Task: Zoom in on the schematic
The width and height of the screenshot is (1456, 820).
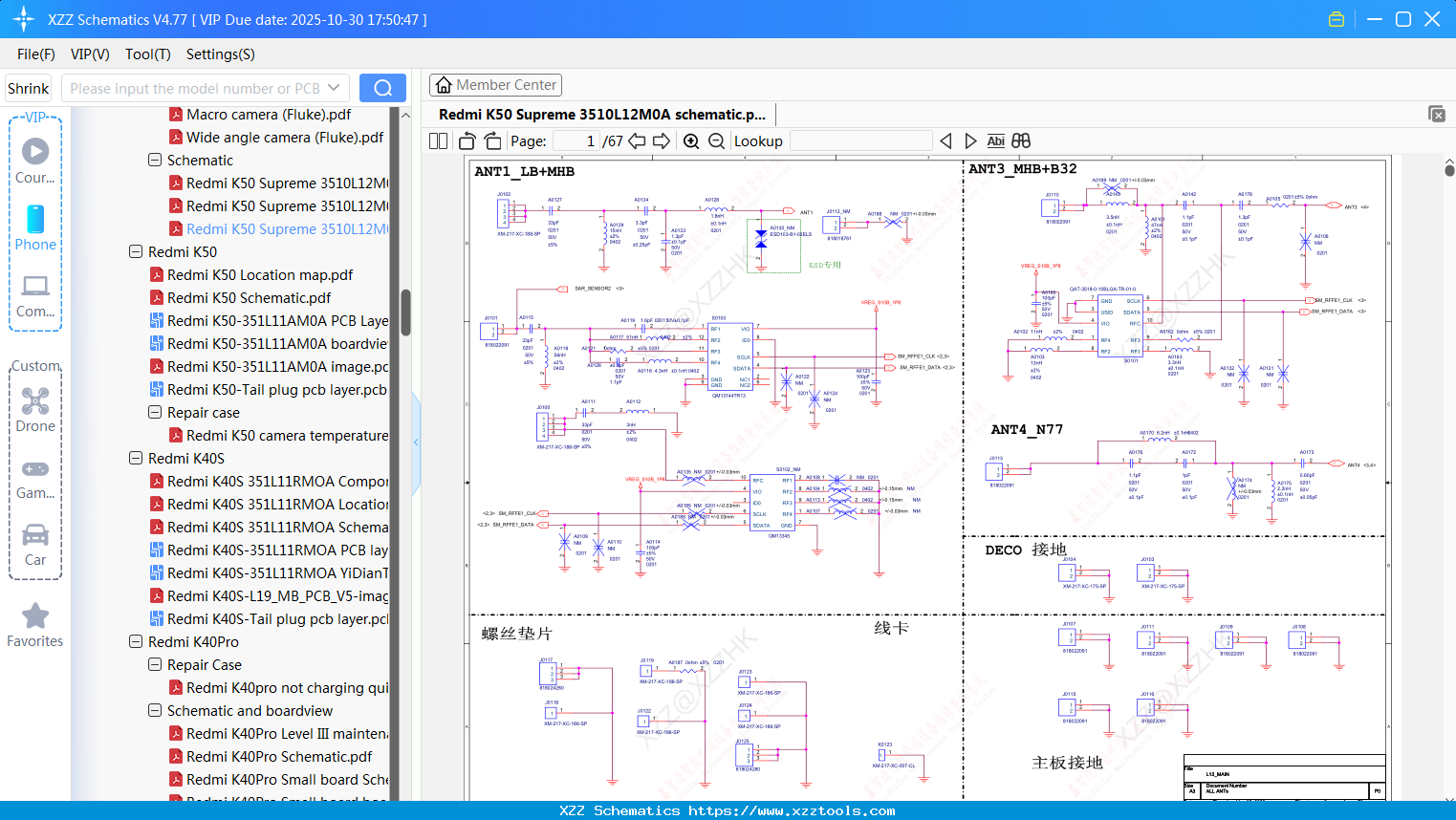Action: tap(691, 141)
